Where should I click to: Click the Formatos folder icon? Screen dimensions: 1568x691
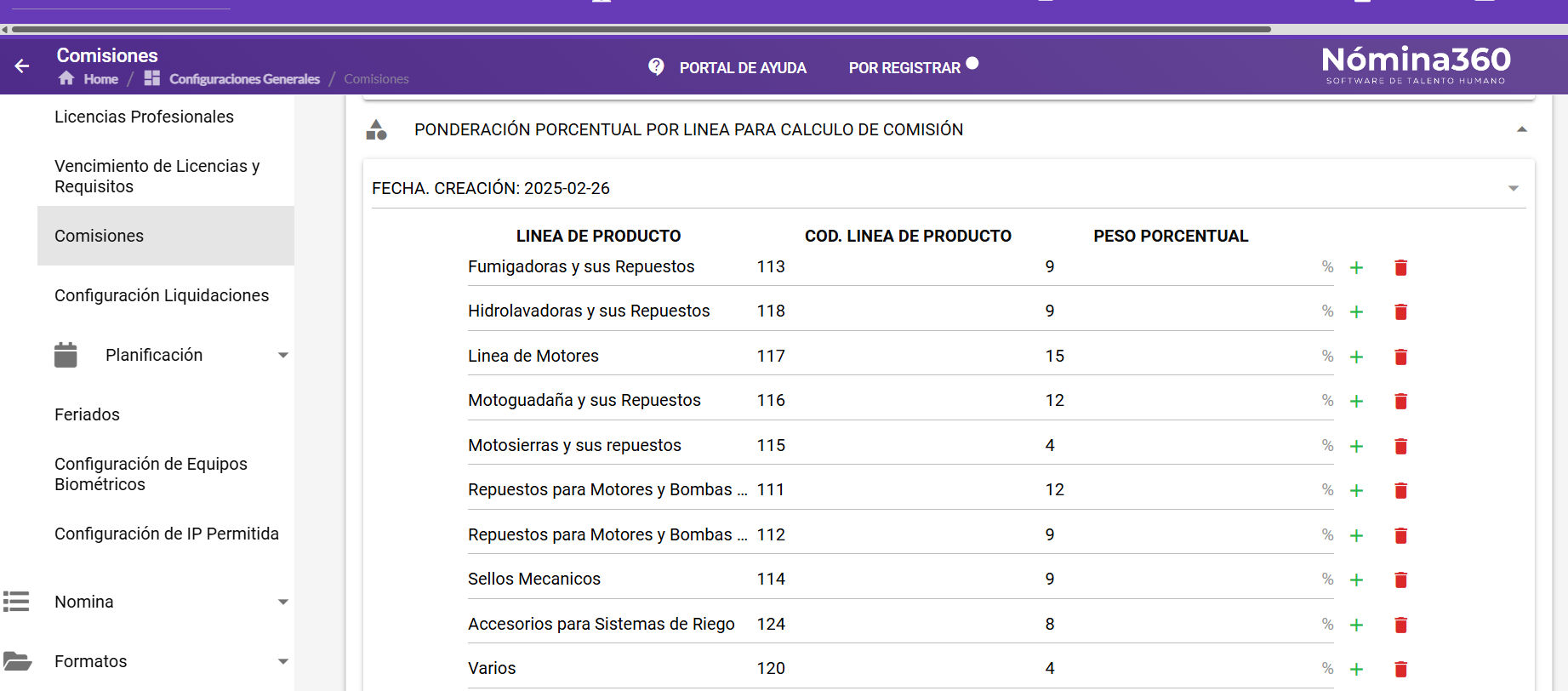[17, 661]
